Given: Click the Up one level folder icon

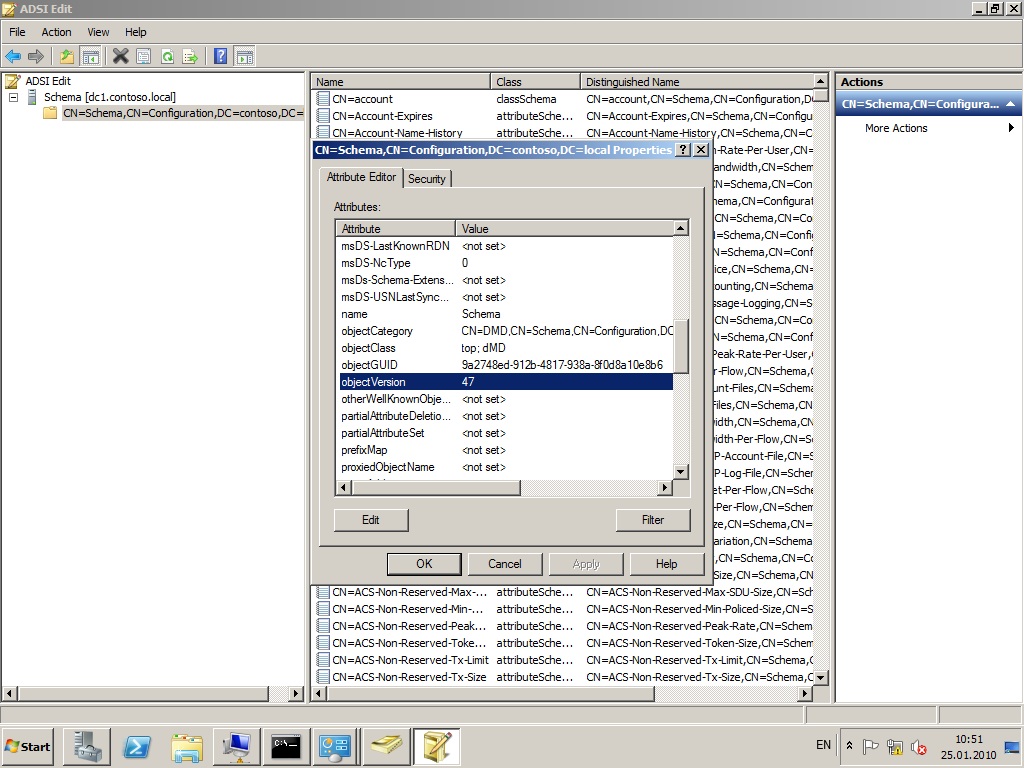Looking at the screenshot, I should 67,57.
